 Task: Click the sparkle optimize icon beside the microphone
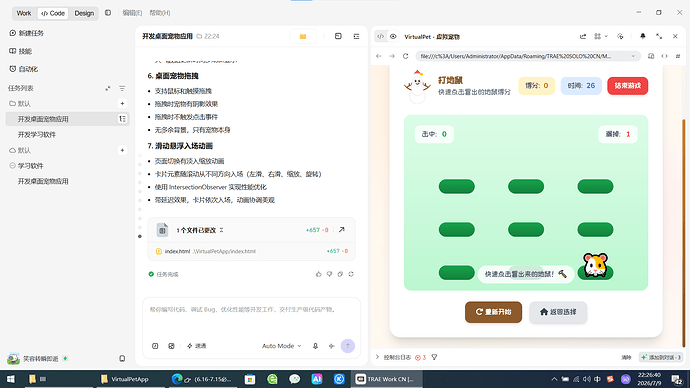(331, 346)
